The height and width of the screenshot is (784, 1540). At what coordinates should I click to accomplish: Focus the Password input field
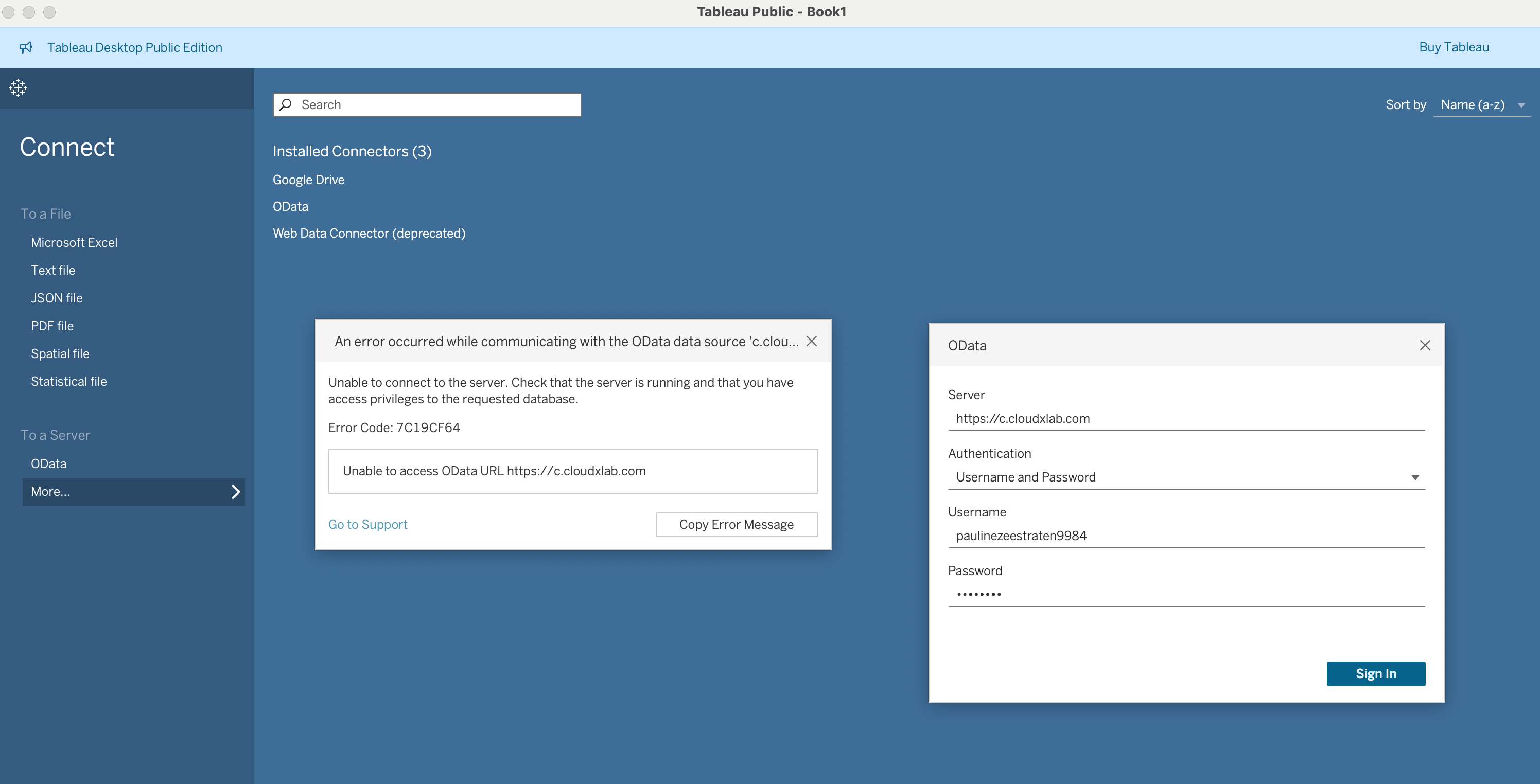click(x=1186, y=594)
